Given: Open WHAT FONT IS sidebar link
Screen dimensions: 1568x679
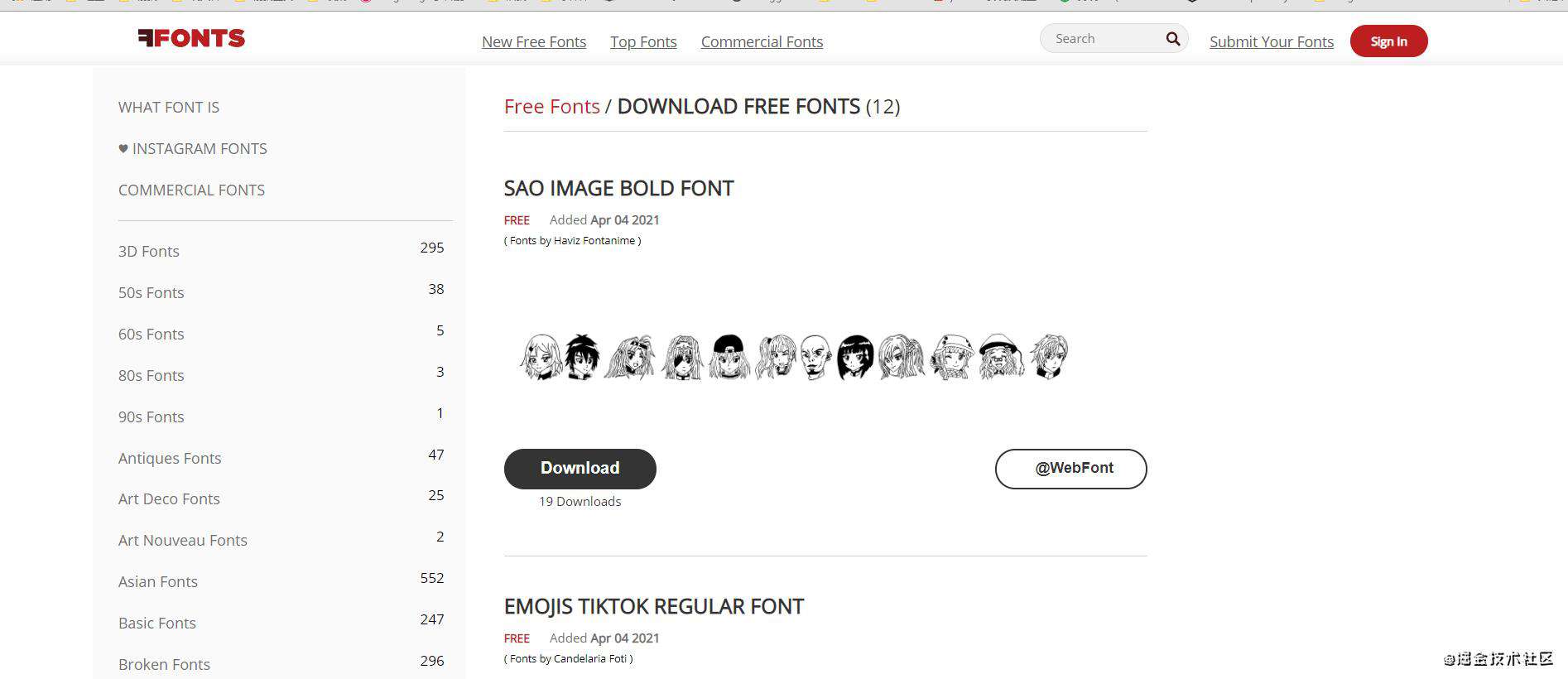Looking at the screenshot, I should [x=169, y=108].
